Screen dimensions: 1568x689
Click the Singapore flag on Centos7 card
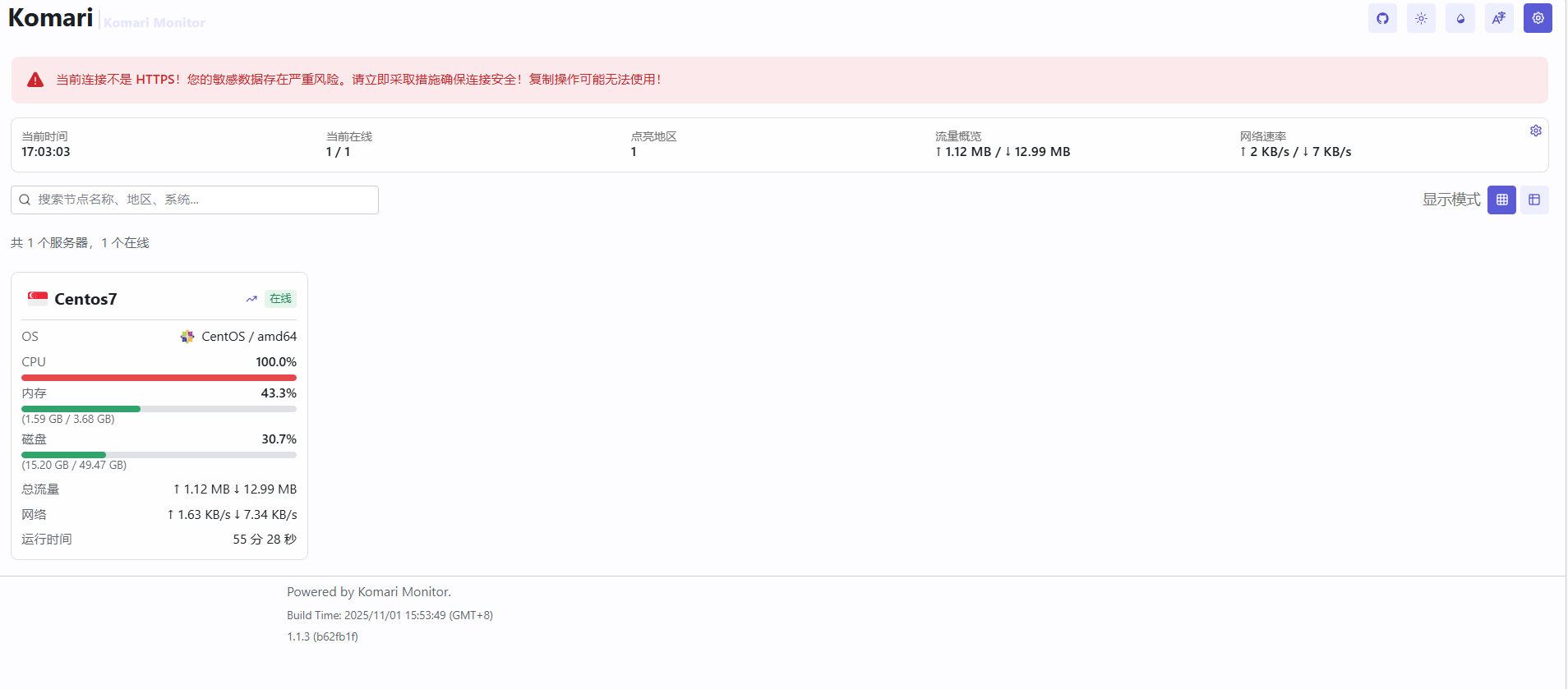[38, 298]
